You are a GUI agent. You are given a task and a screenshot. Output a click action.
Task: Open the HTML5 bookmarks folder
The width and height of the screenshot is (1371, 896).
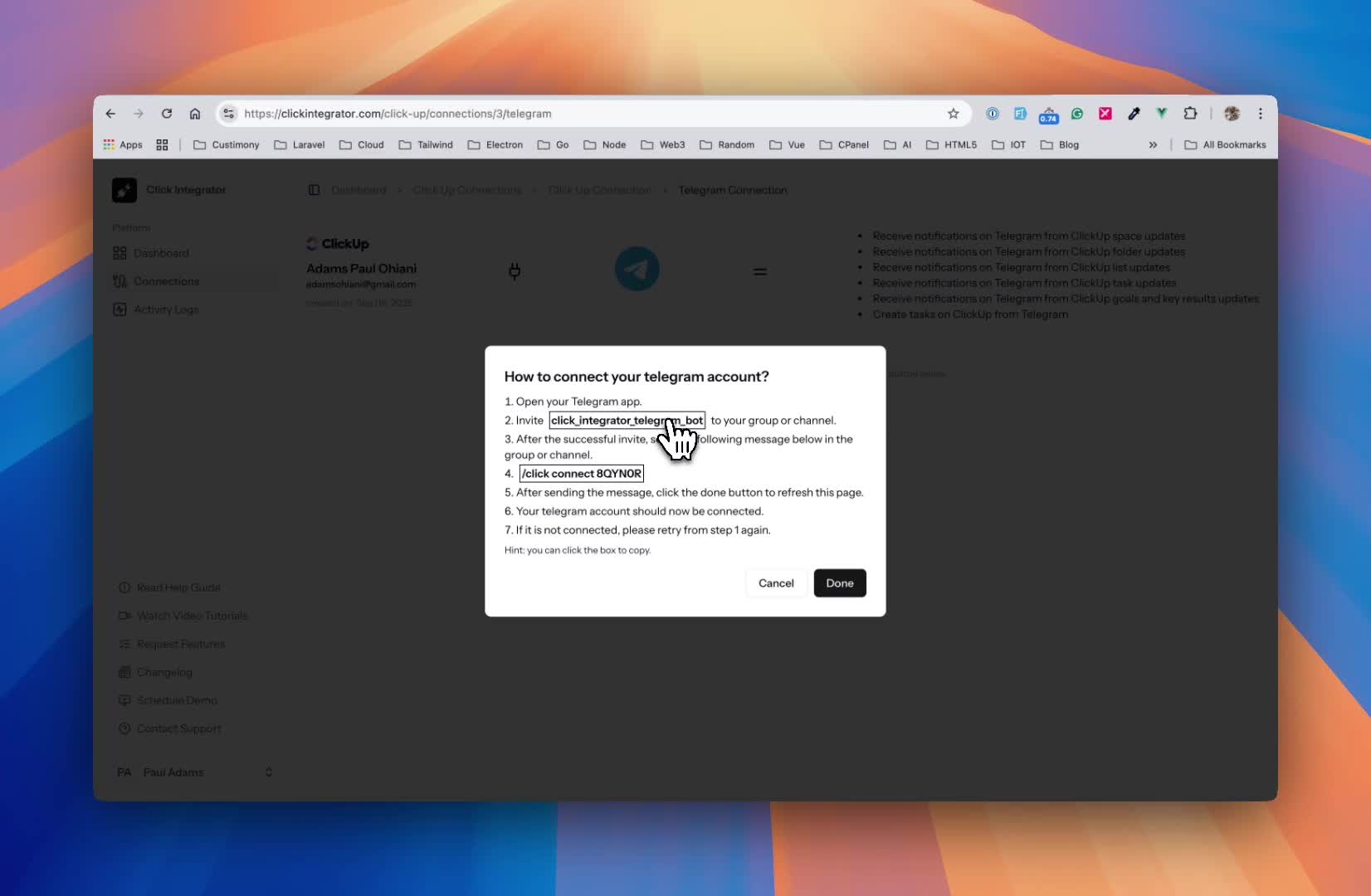pos(952,144)
